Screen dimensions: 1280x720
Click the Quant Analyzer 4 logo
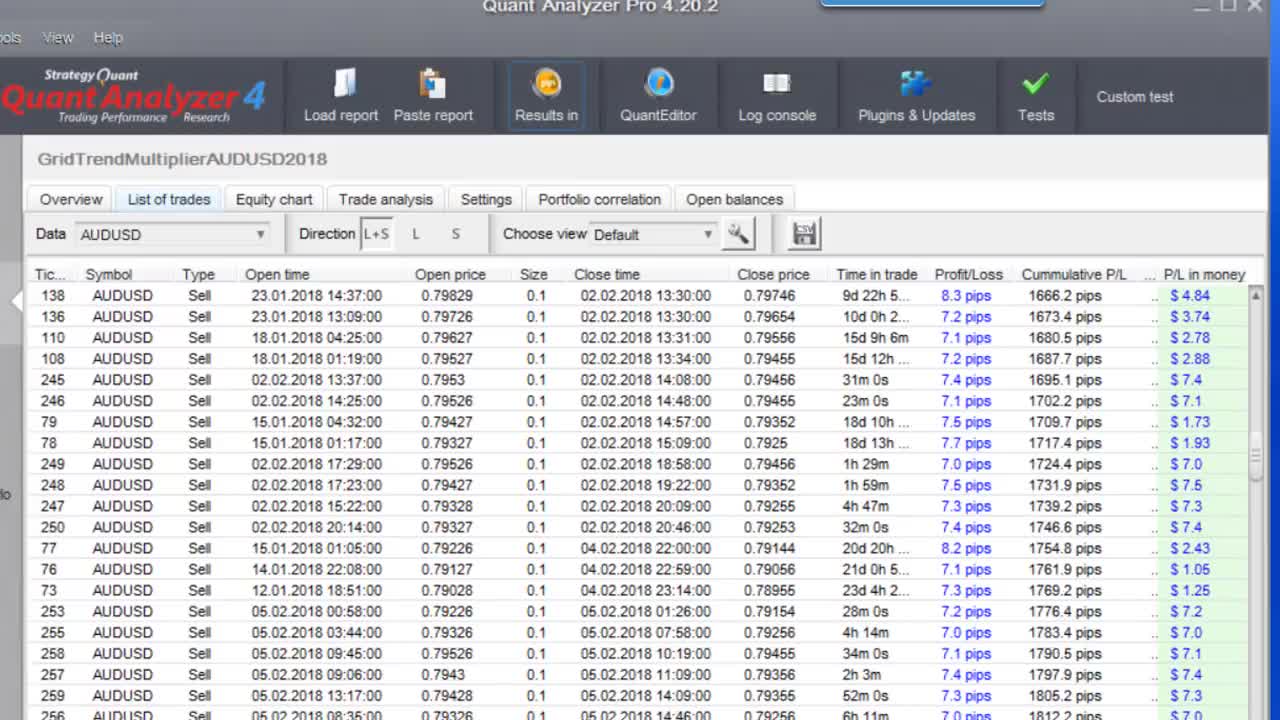coord(133,97)
